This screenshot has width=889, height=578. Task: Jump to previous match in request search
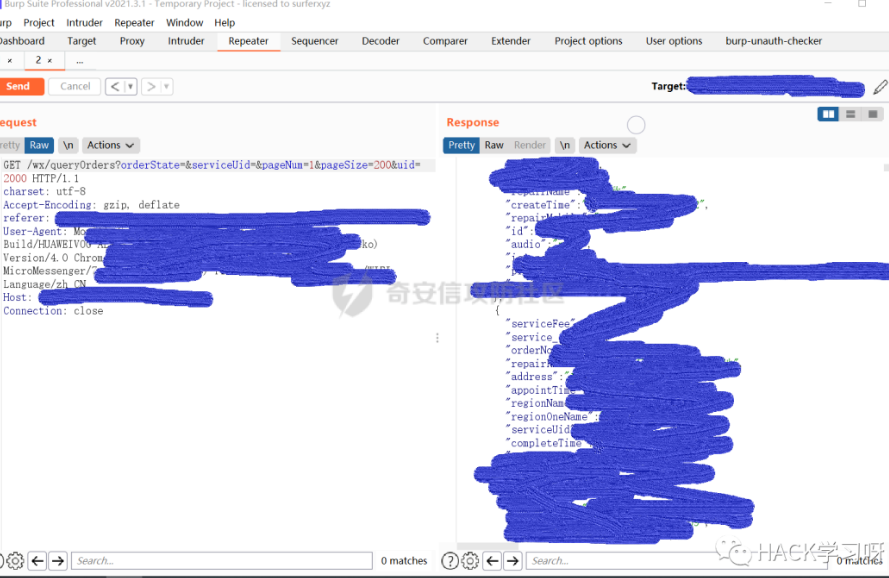(37, 561)
